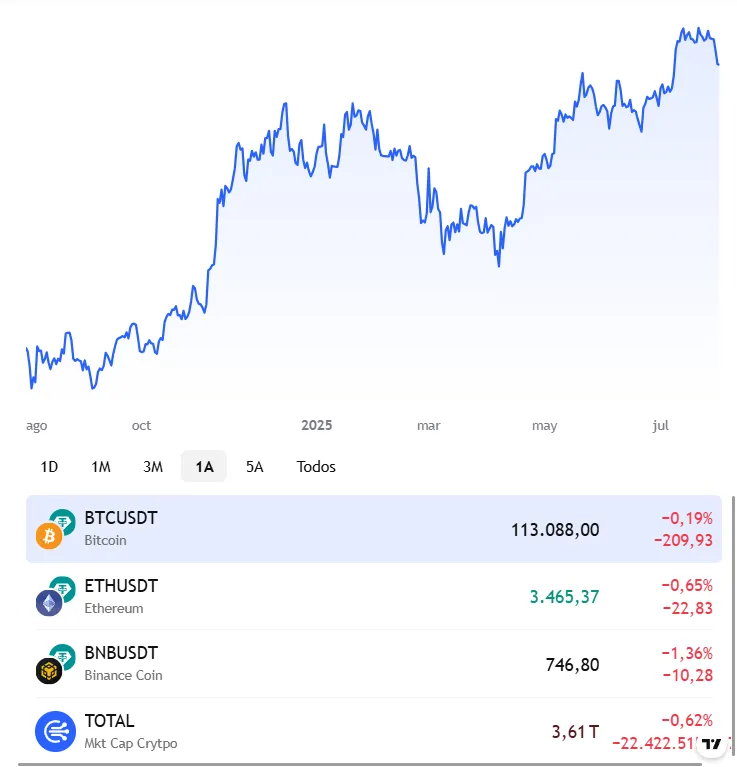Click Tether badge on BNBUSDT row
737x767 pixels.
pos(64,656)
